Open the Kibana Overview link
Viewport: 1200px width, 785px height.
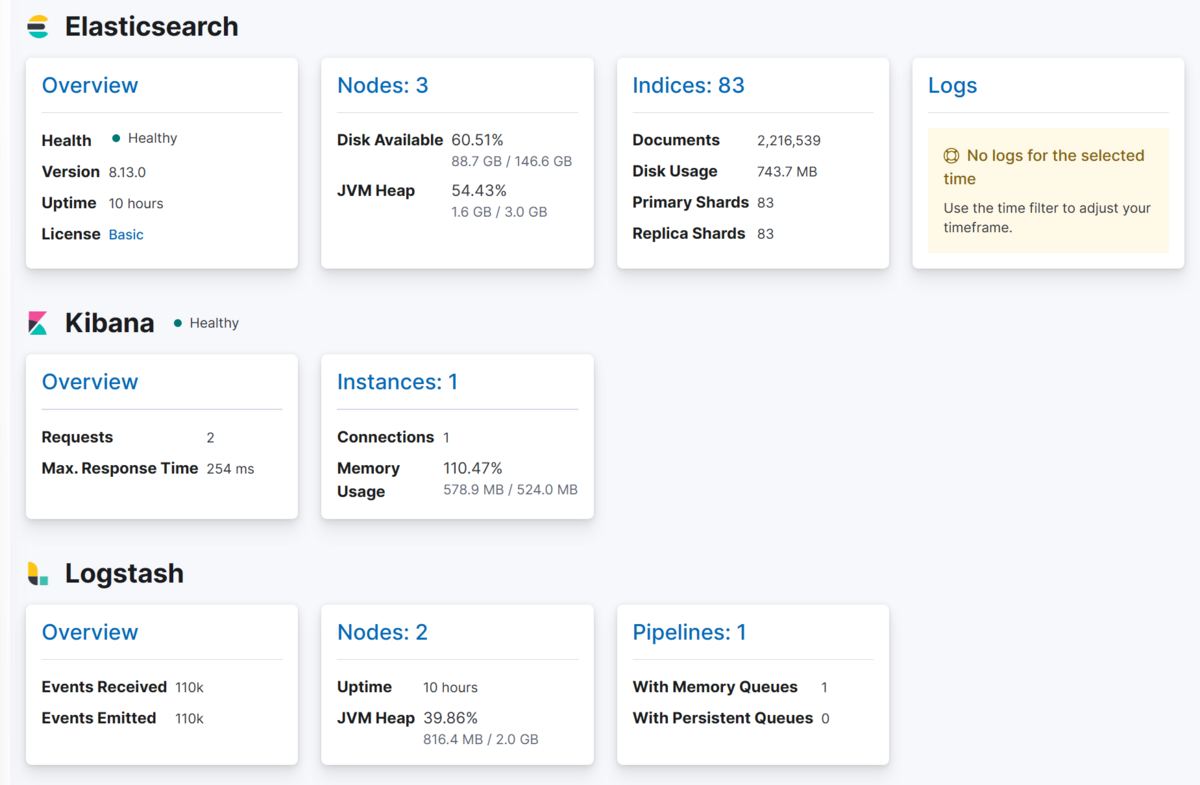90,382
